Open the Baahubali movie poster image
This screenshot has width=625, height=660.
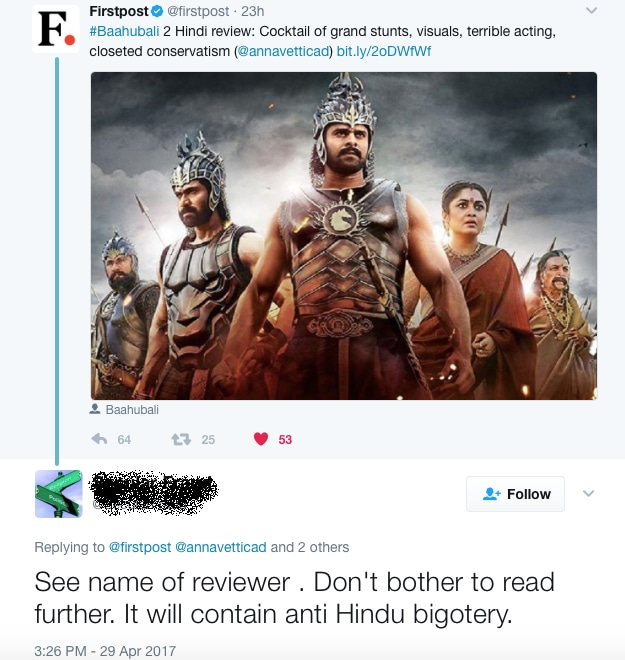[x=344, y=236]
